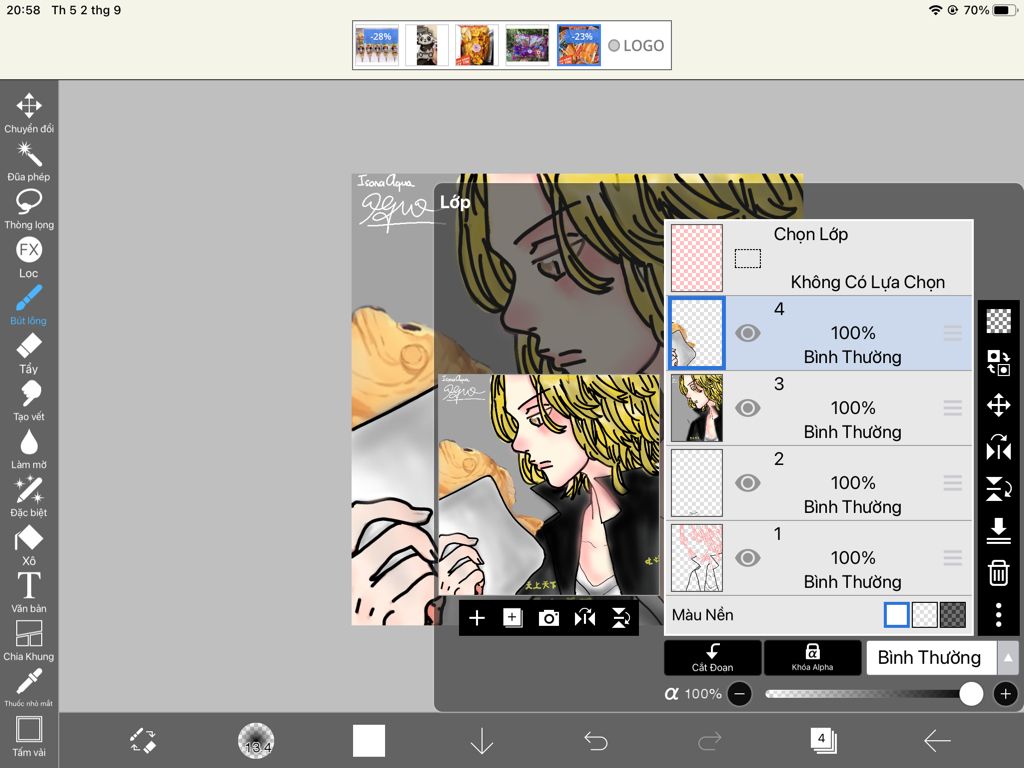Click the flip icon next to camera
This screenshot has height=768, width=1024.
[584, 618]
